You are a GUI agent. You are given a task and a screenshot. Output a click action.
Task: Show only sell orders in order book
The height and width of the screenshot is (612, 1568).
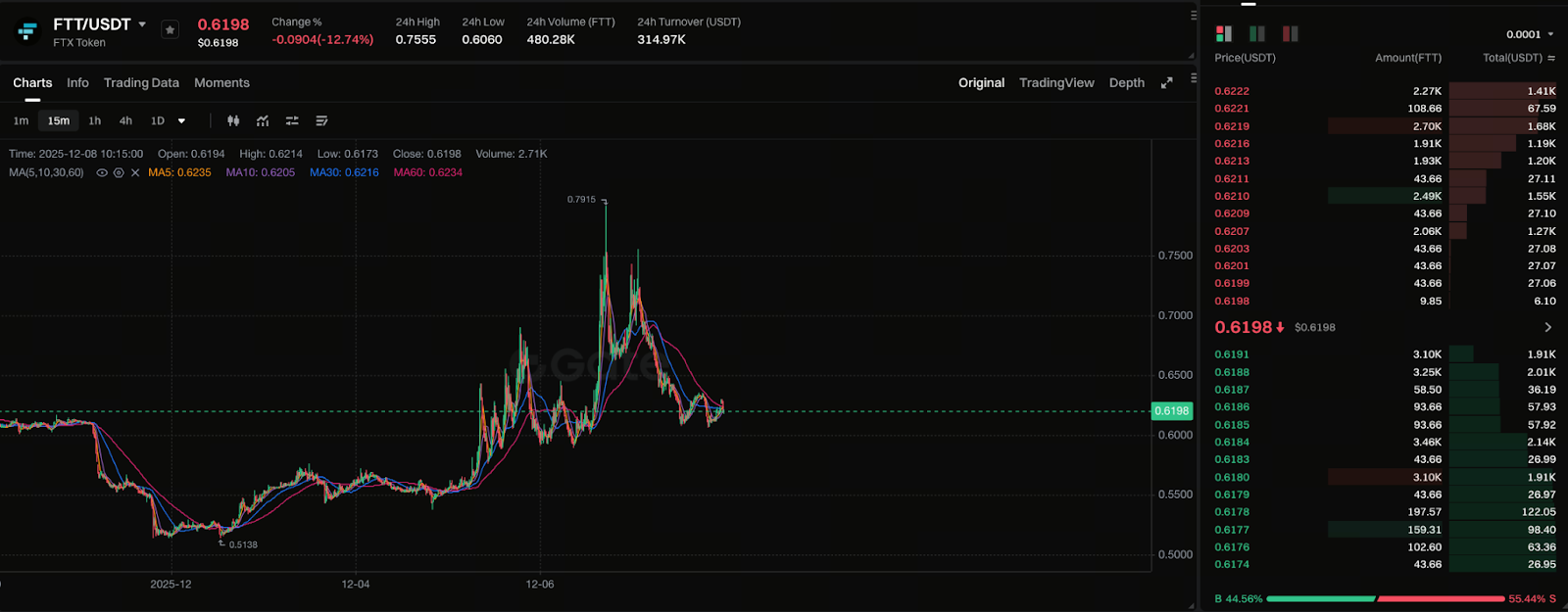coord(1291,33)
